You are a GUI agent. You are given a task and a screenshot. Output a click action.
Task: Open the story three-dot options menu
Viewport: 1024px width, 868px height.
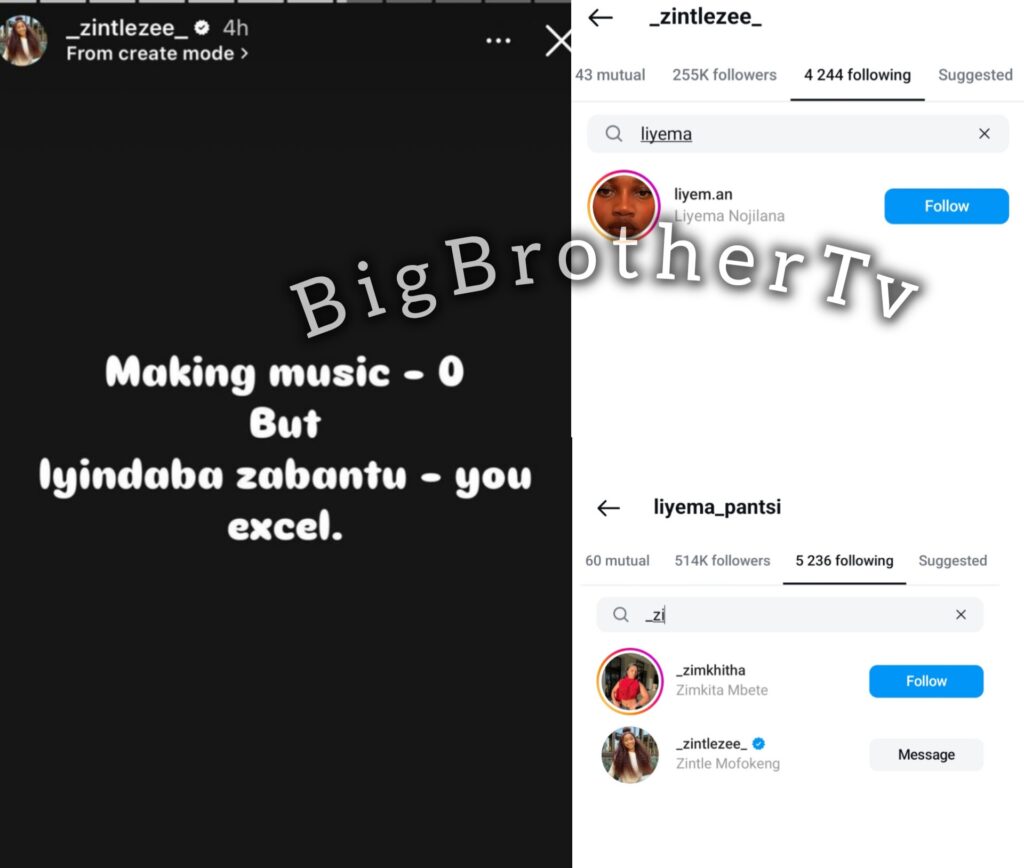pyautogui.click(x=498, y=40)
